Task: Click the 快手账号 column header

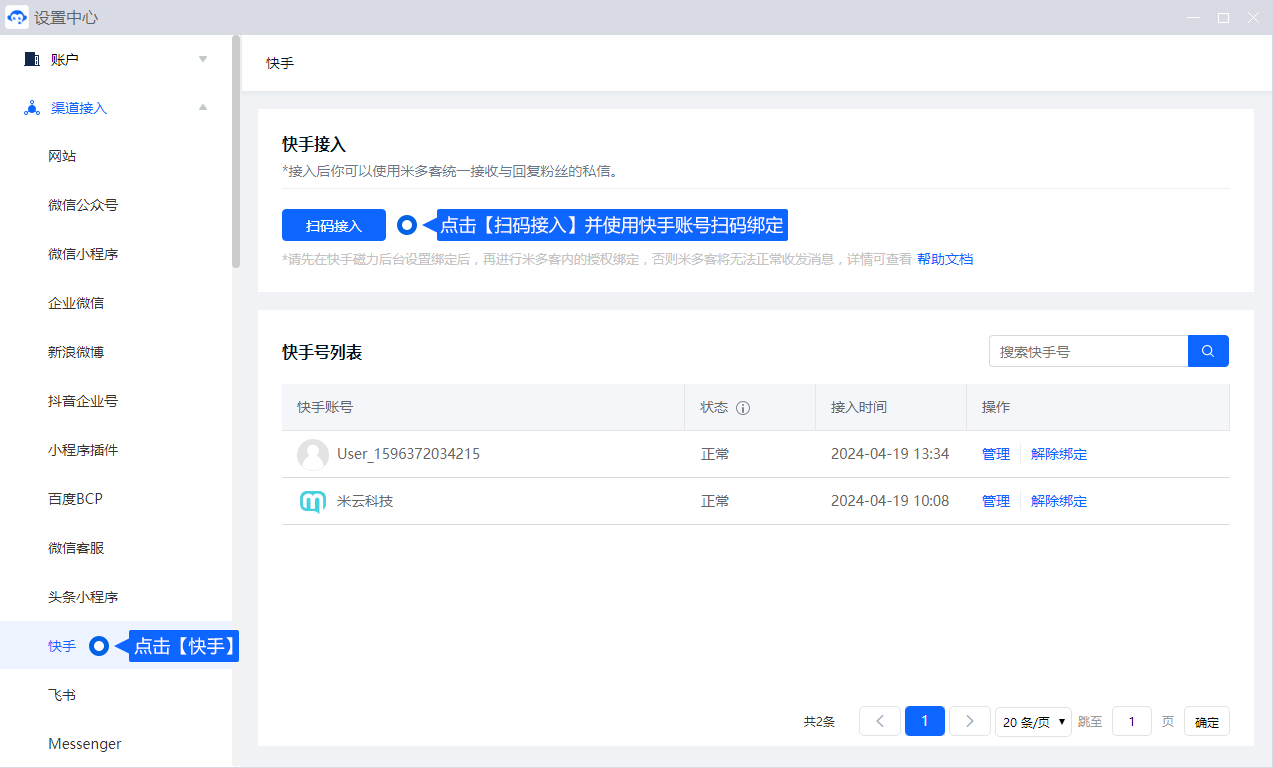Action: click(325, 408)
